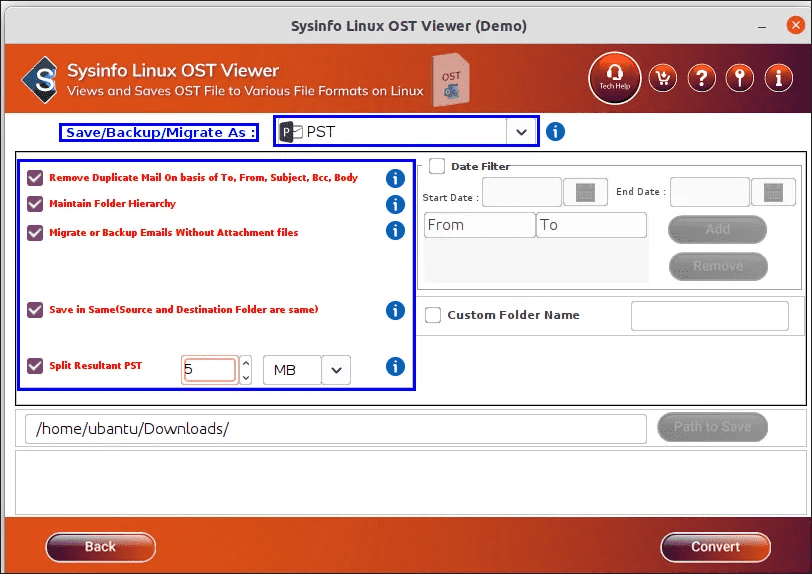The width and height of the screenshot is (812, 574).
Task: Show info for Remove Duplicate Mail option
Action: tap(395, 178)
